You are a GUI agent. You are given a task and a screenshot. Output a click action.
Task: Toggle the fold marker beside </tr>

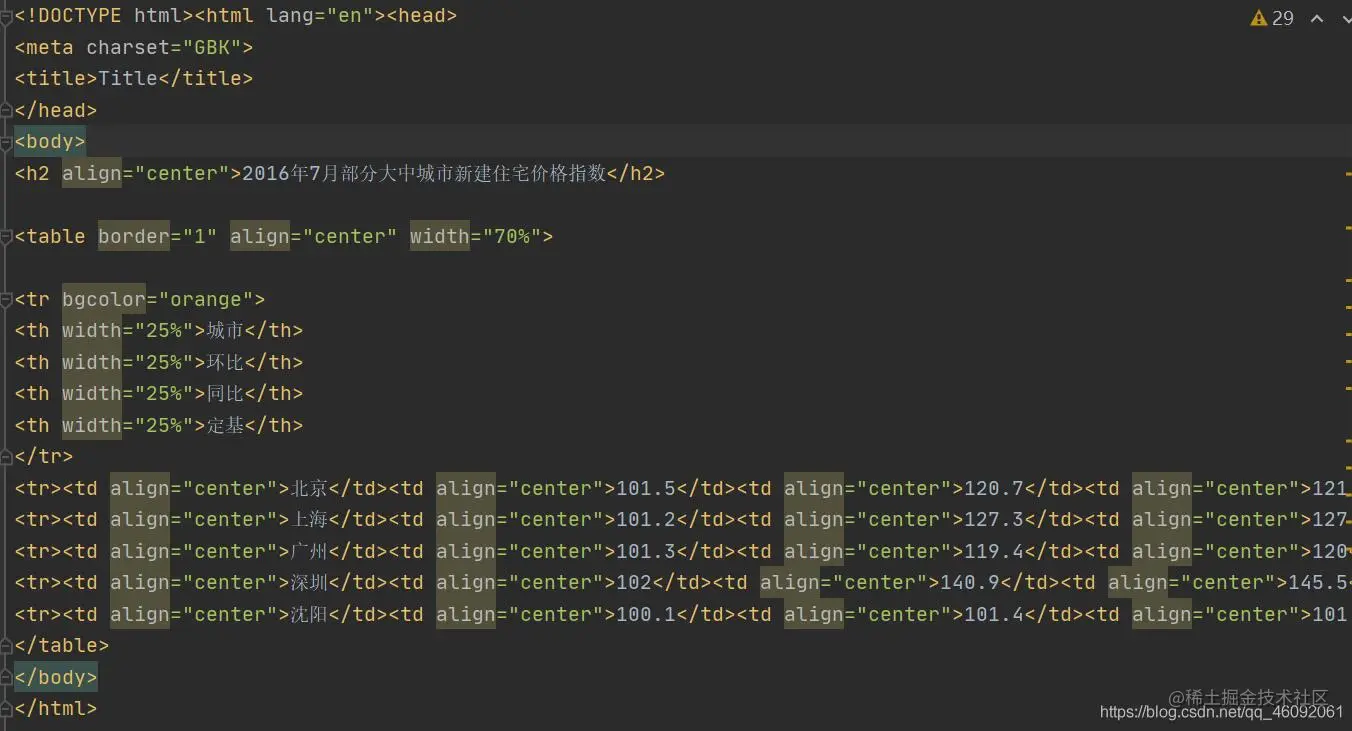pyautogui.click(x=7, y=456)
